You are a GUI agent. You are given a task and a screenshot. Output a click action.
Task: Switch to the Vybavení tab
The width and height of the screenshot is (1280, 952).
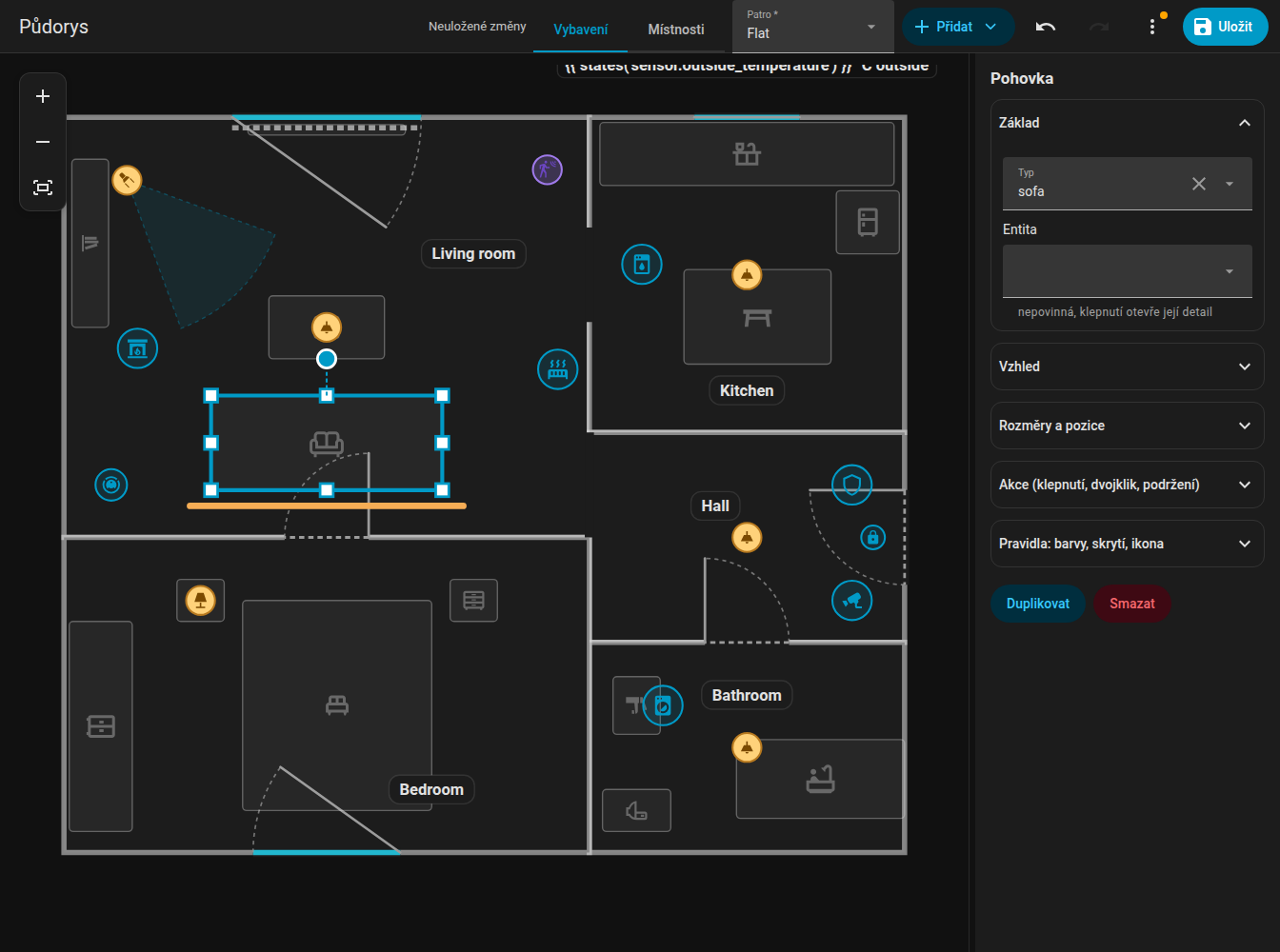581,30
